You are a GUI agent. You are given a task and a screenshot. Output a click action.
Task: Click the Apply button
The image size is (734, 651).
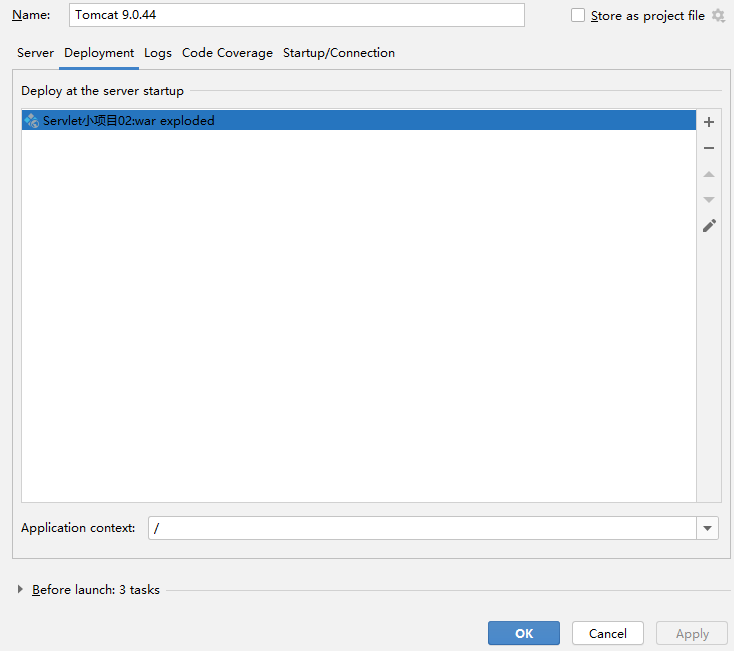(692, 633)
